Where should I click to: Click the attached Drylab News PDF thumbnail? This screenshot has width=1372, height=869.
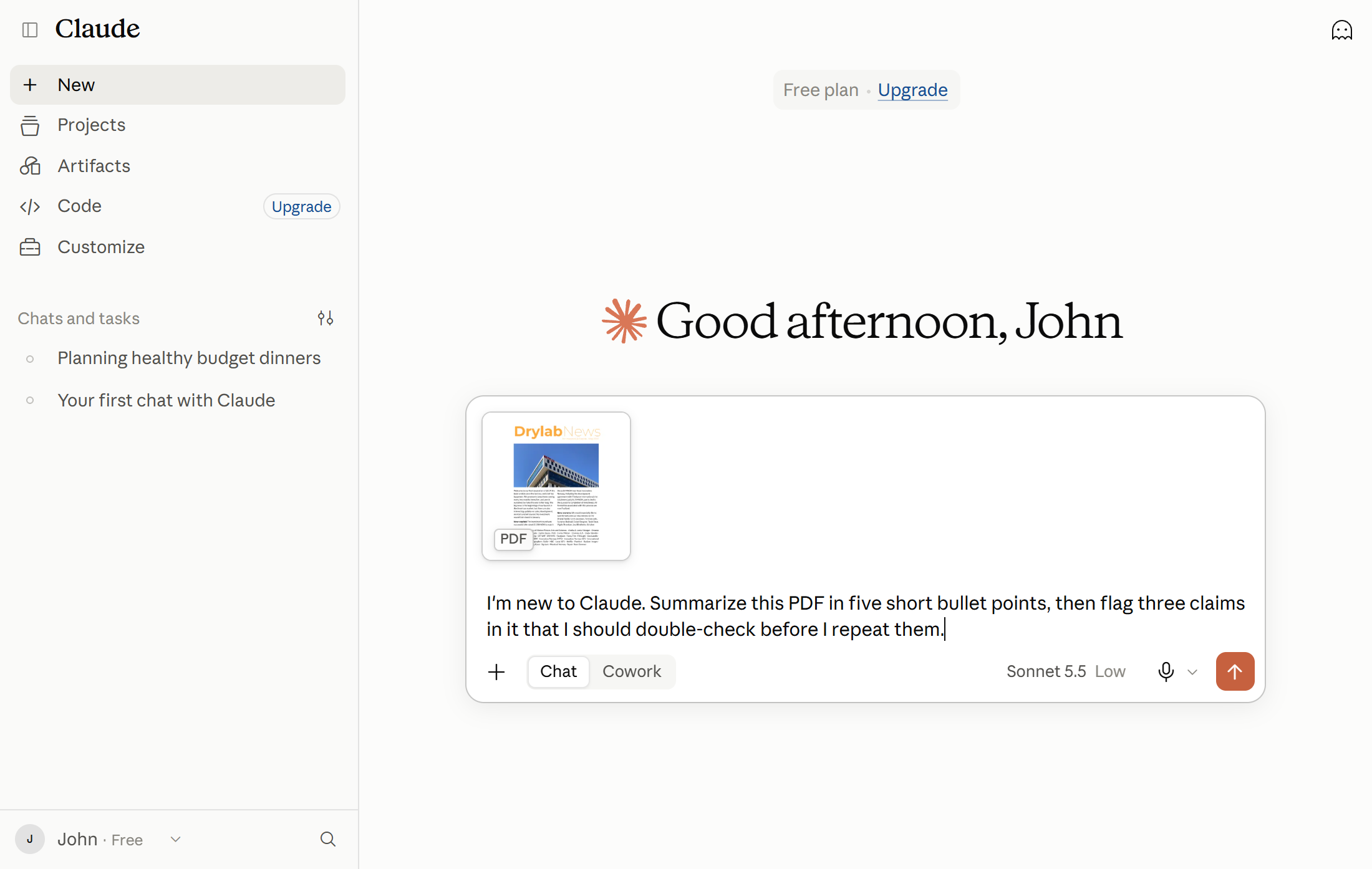click(556, 486)
